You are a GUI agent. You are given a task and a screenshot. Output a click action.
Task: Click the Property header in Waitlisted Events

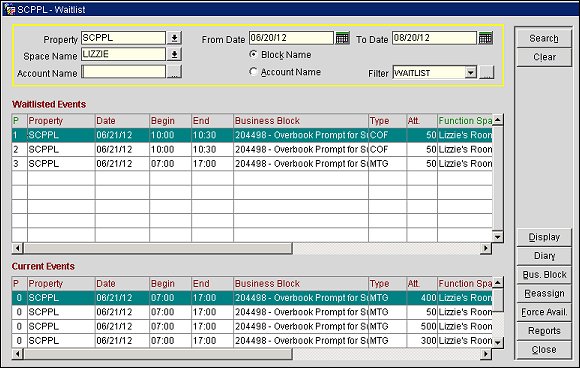point(61,121)
